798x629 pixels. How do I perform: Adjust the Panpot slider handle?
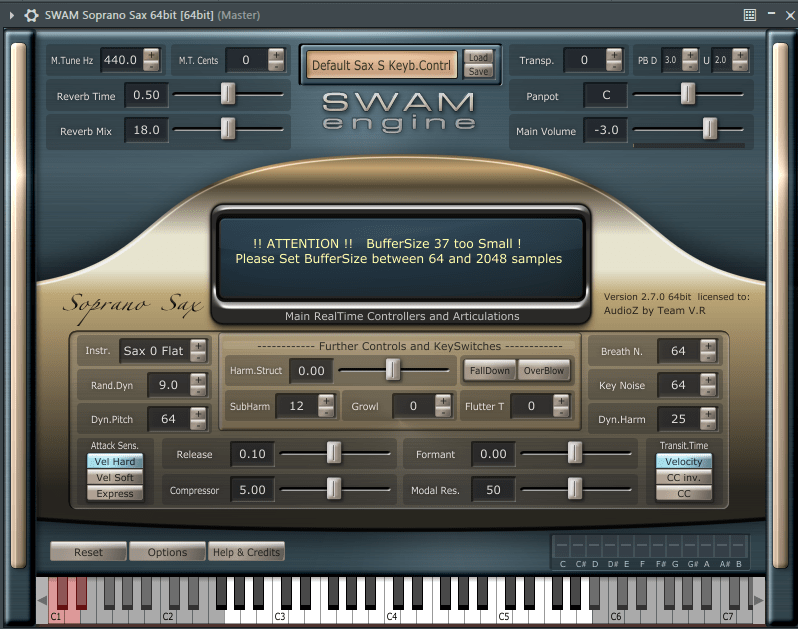click(x=688, y=94)
